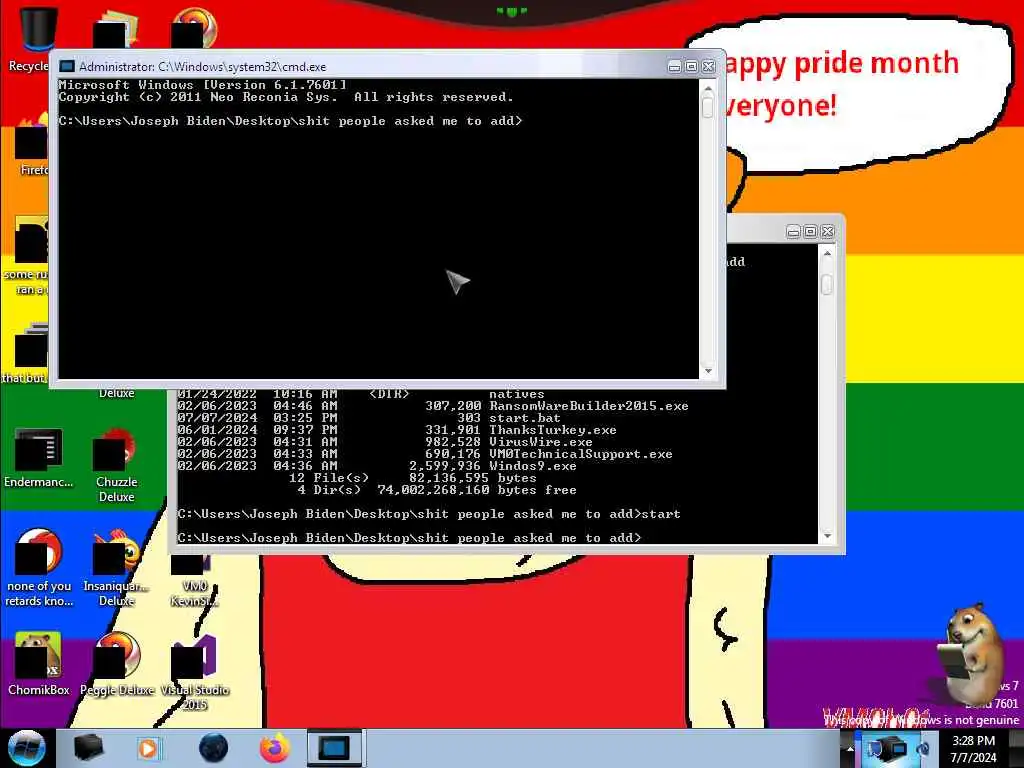Click the last prompt in background cmd
Screen dimensions: 1024x768
click(409, 538)
